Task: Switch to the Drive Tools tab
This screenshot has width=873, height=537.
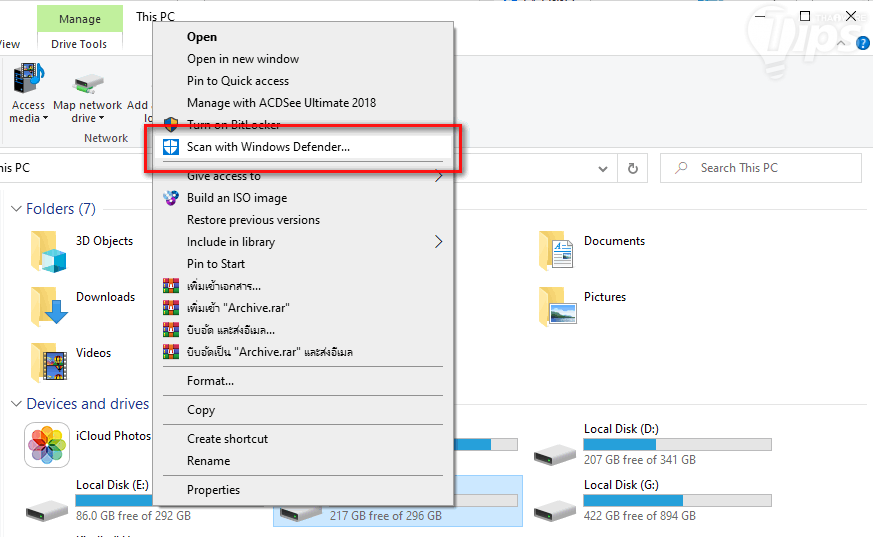Action: tap(79, 43)
